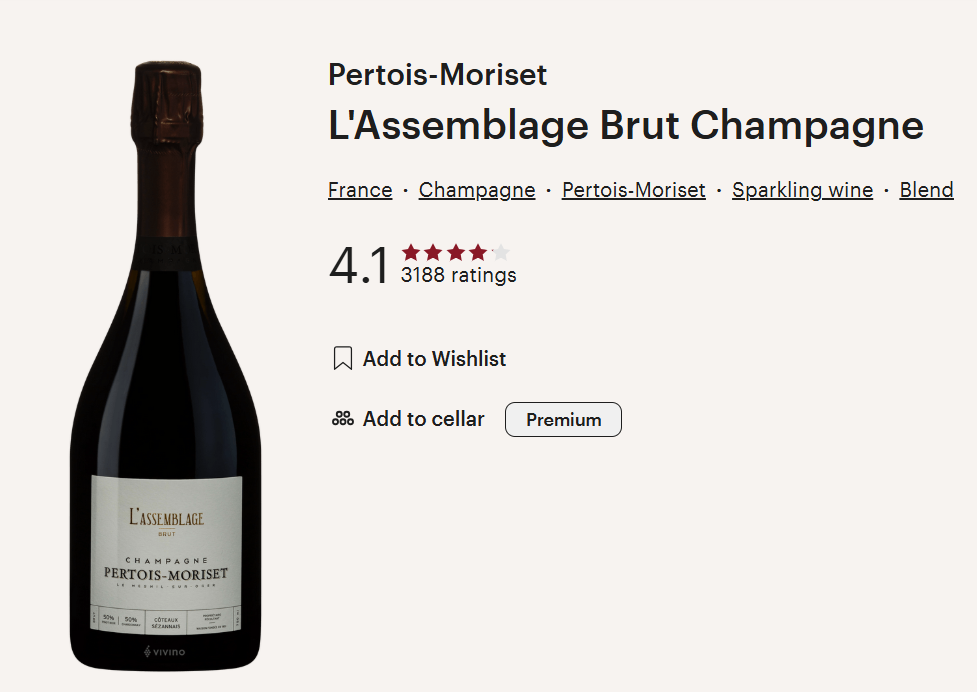Open the 3188 ratings count
Image resolution: width=977 pixels, height=692 pixels.
pyautogui.click(x=459, y=275)
